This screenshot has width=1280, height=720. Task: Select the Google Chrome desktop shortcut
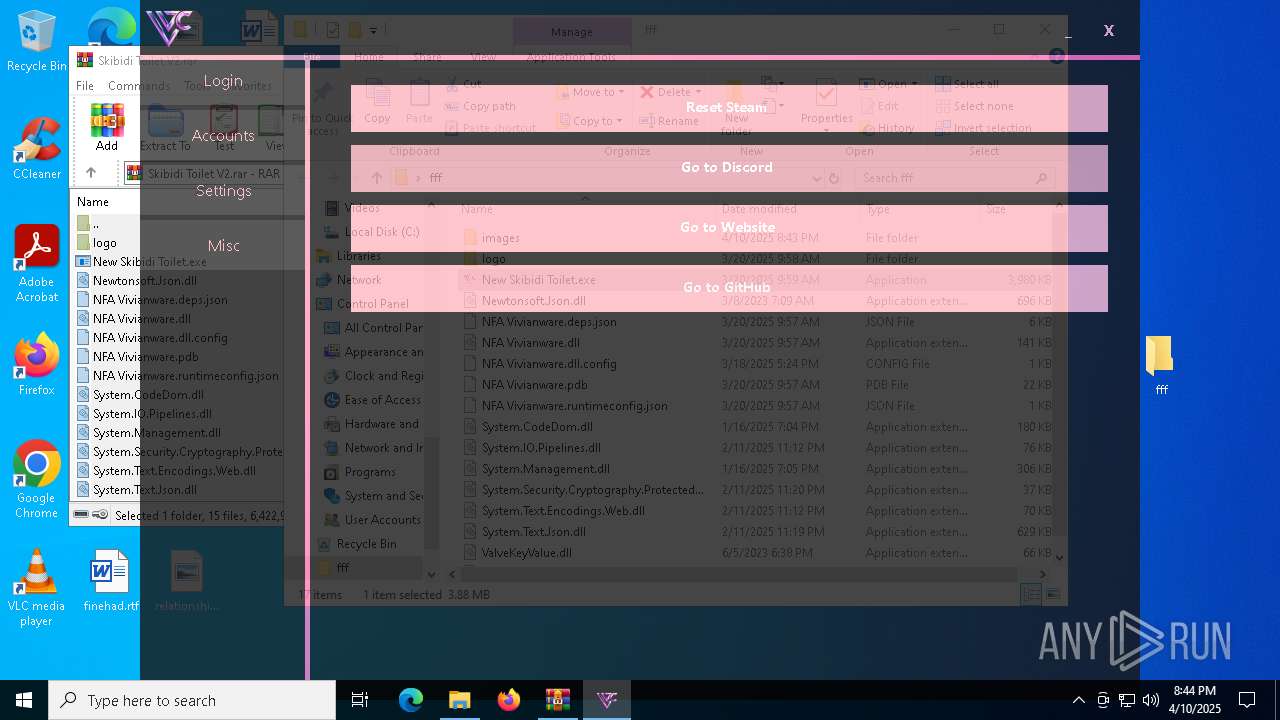(x=36, y=480)
